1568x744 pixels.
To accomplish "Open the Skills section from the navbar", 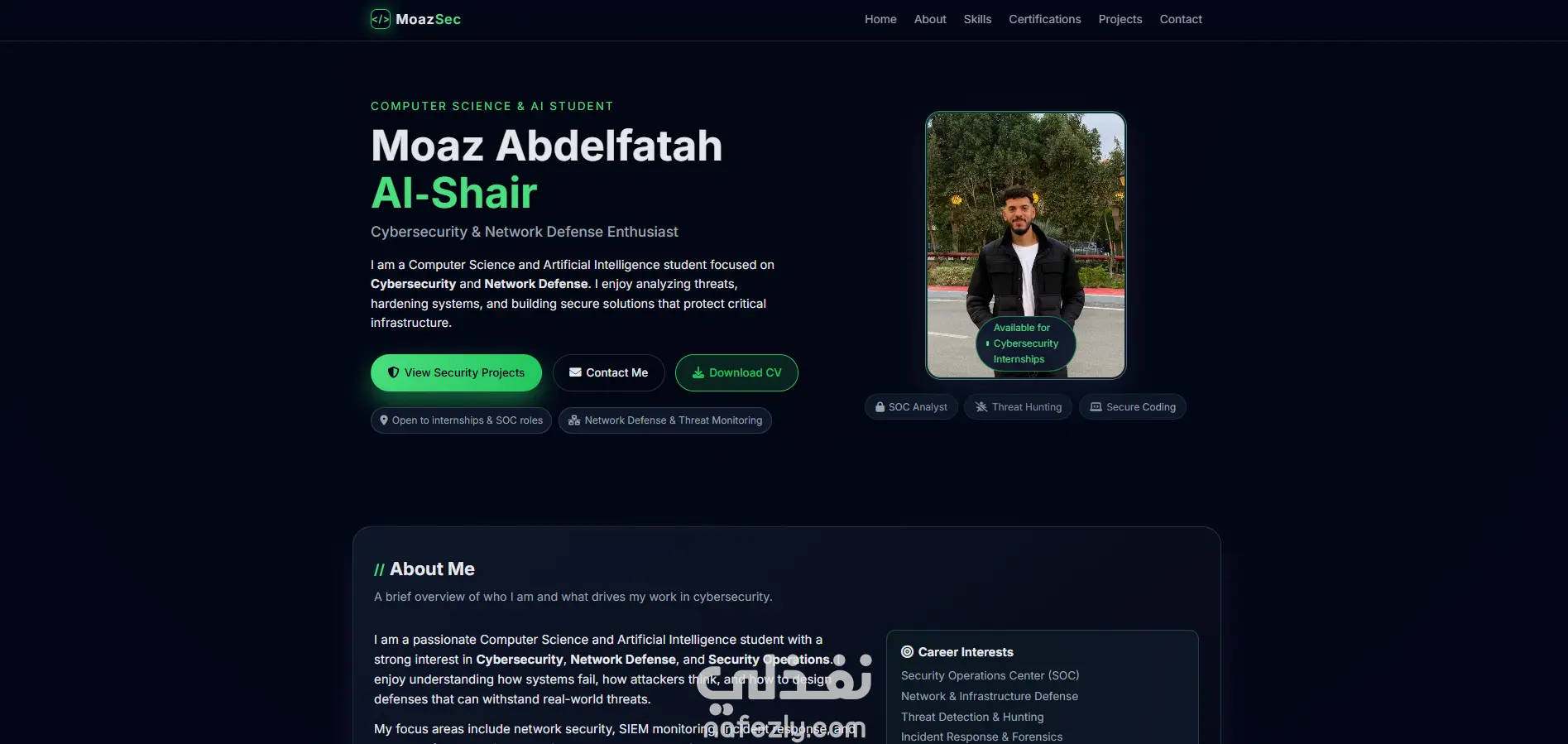I will point(977,19).
